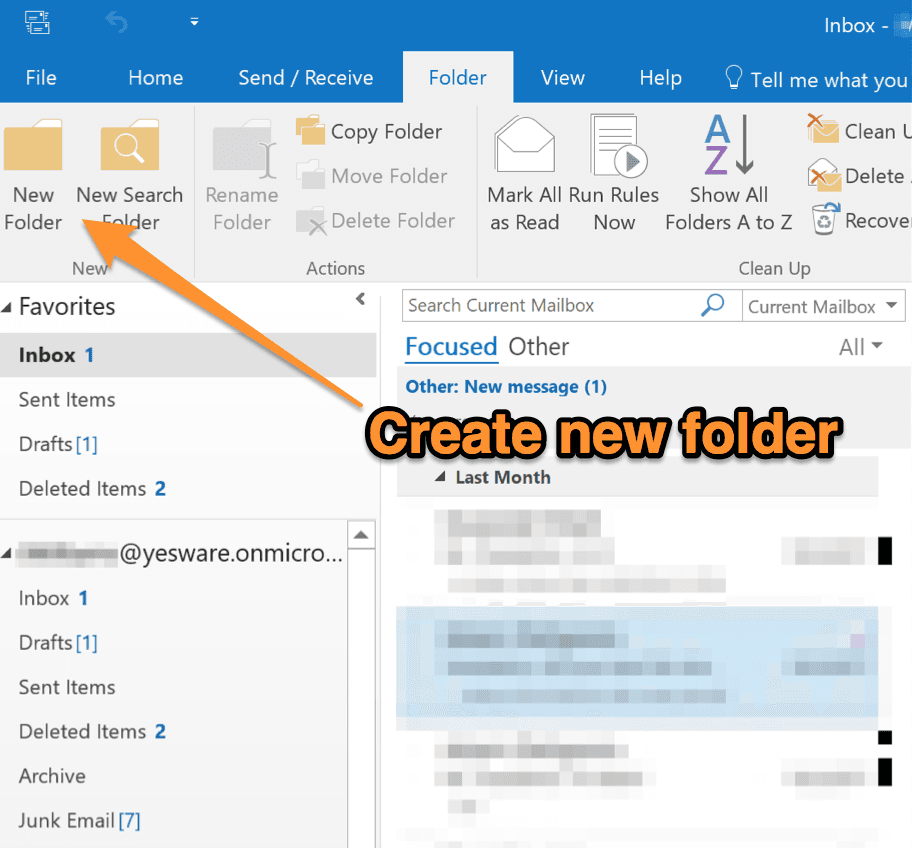Switch to the Focused inbox tab
912x848 pixels.
tap(451, 347)
